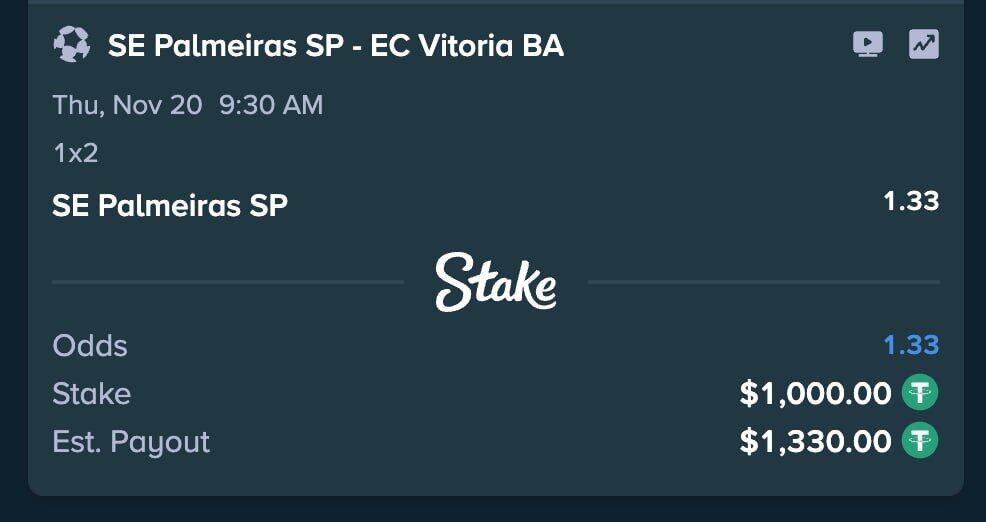Click the soccer ball sport icon
The width and height of the screenshot is (986, 522).
(71, 45)
